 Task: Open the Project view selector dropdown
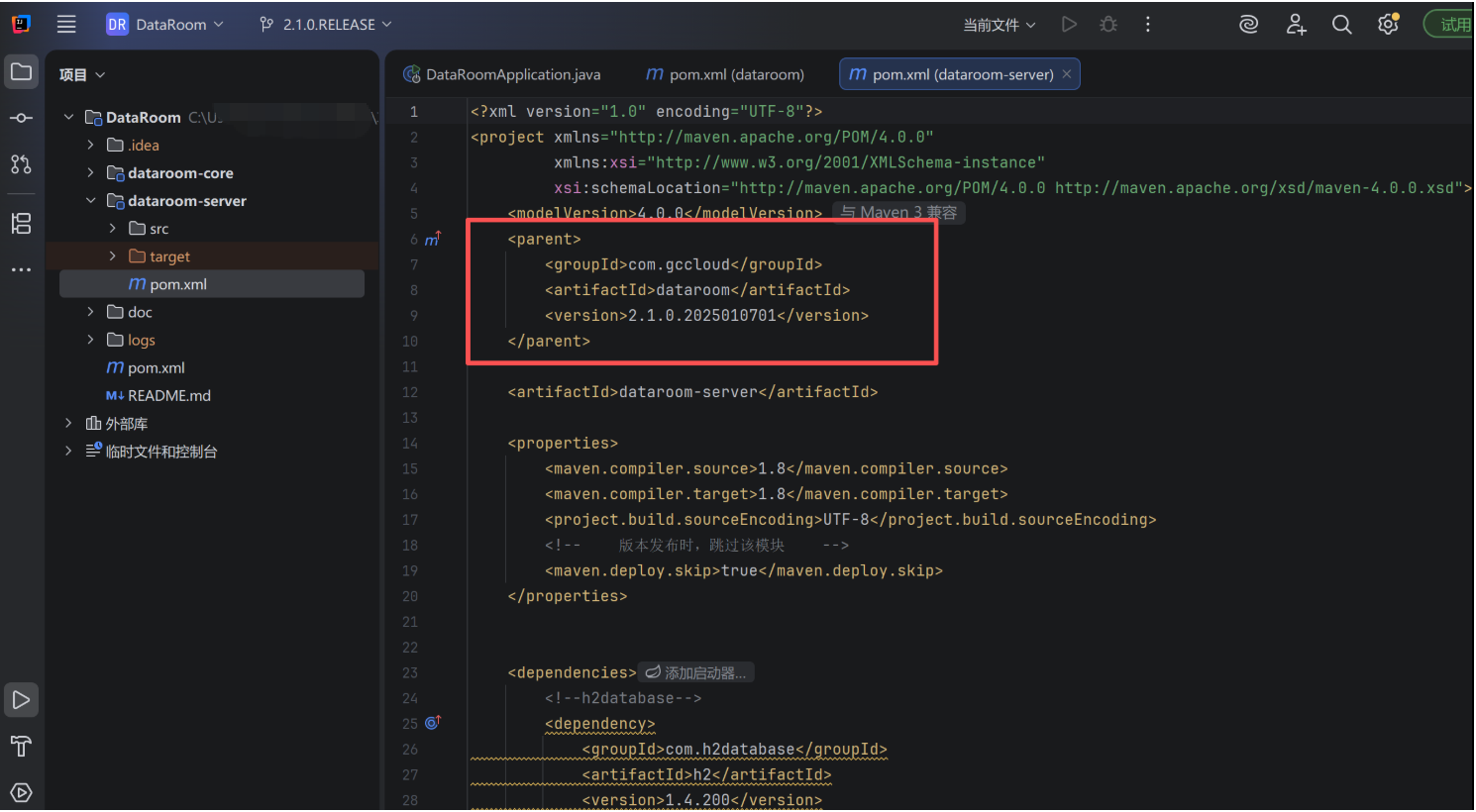click(x=82, y=74)
